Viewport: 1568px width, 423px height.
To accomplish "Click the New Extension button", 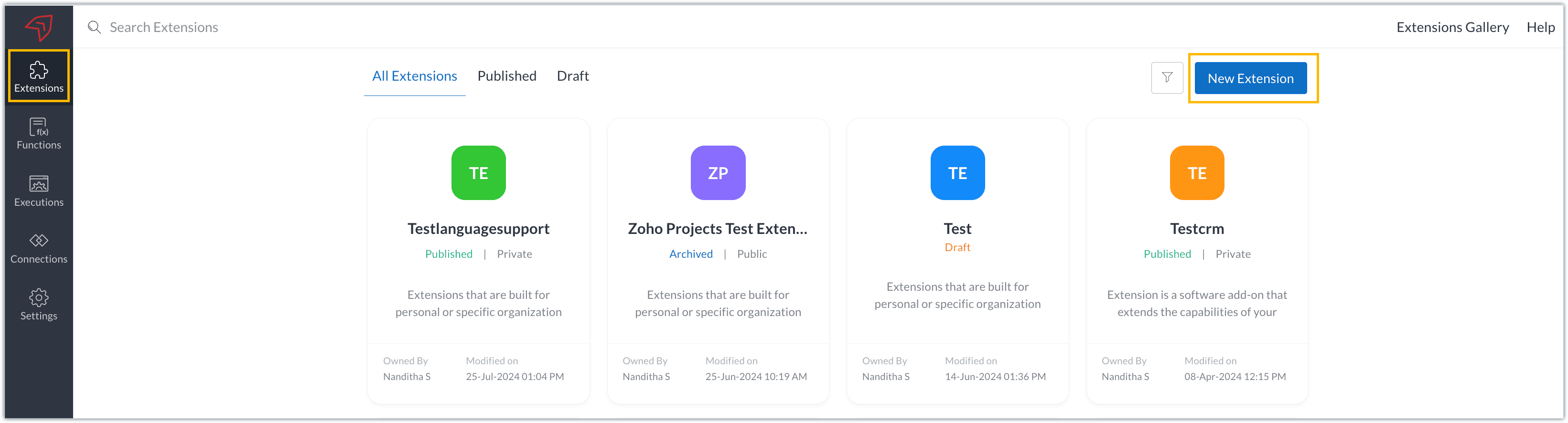I will pos(1250,78).
